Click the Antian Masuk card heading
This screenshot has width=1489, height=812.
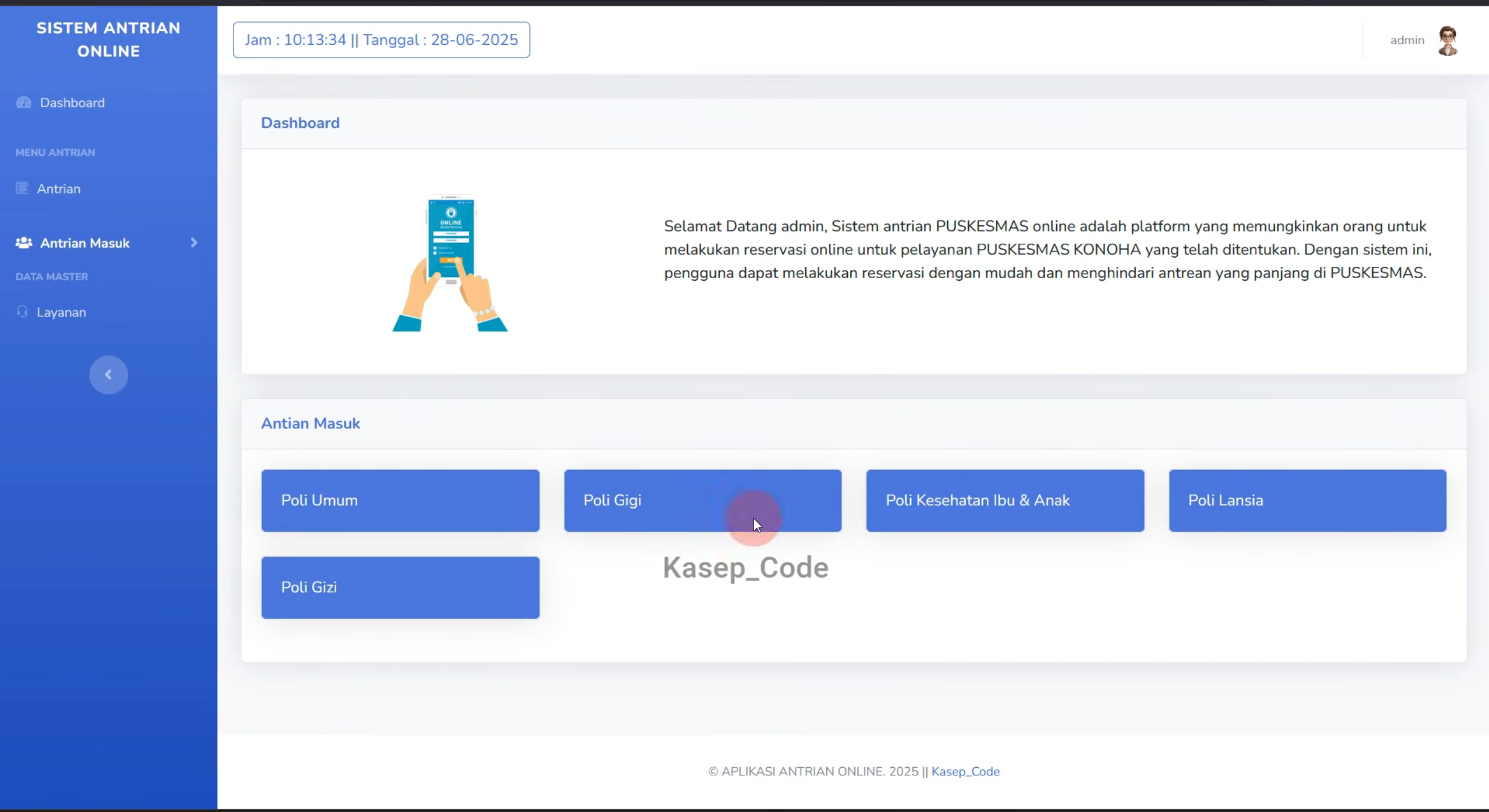click(310, 423)
